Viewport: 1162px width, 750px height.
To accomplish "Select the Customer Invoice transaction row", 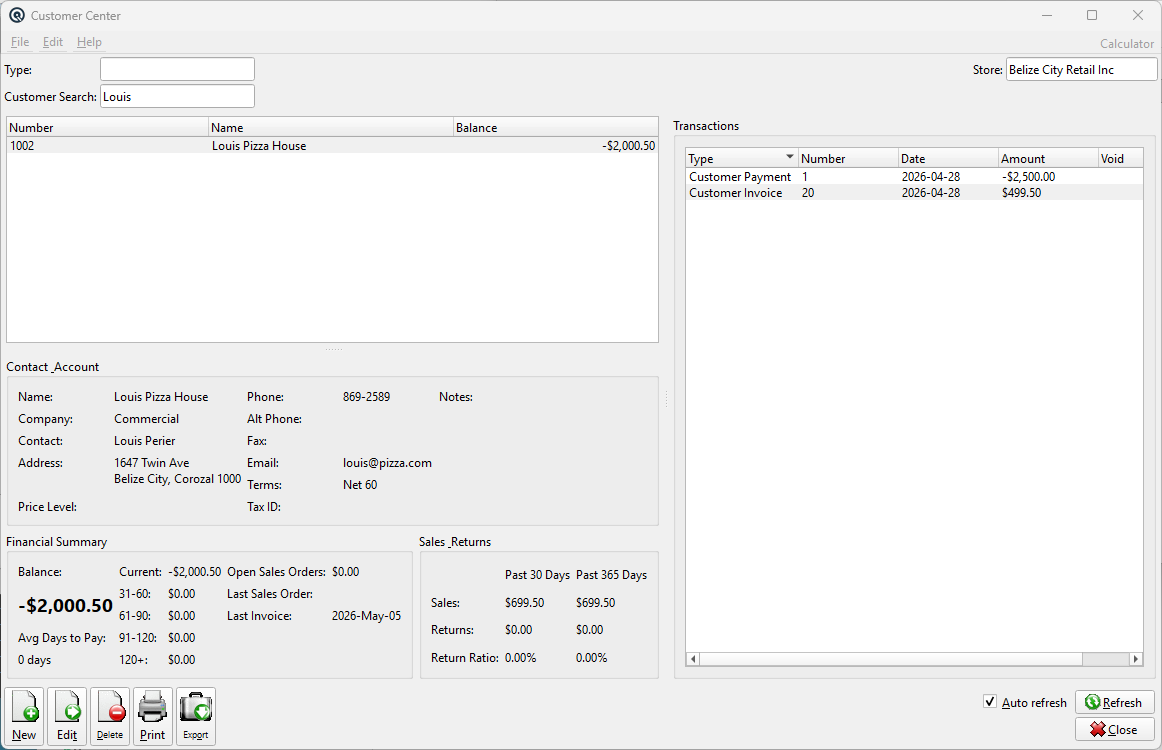I will click(x=914, y=193).
